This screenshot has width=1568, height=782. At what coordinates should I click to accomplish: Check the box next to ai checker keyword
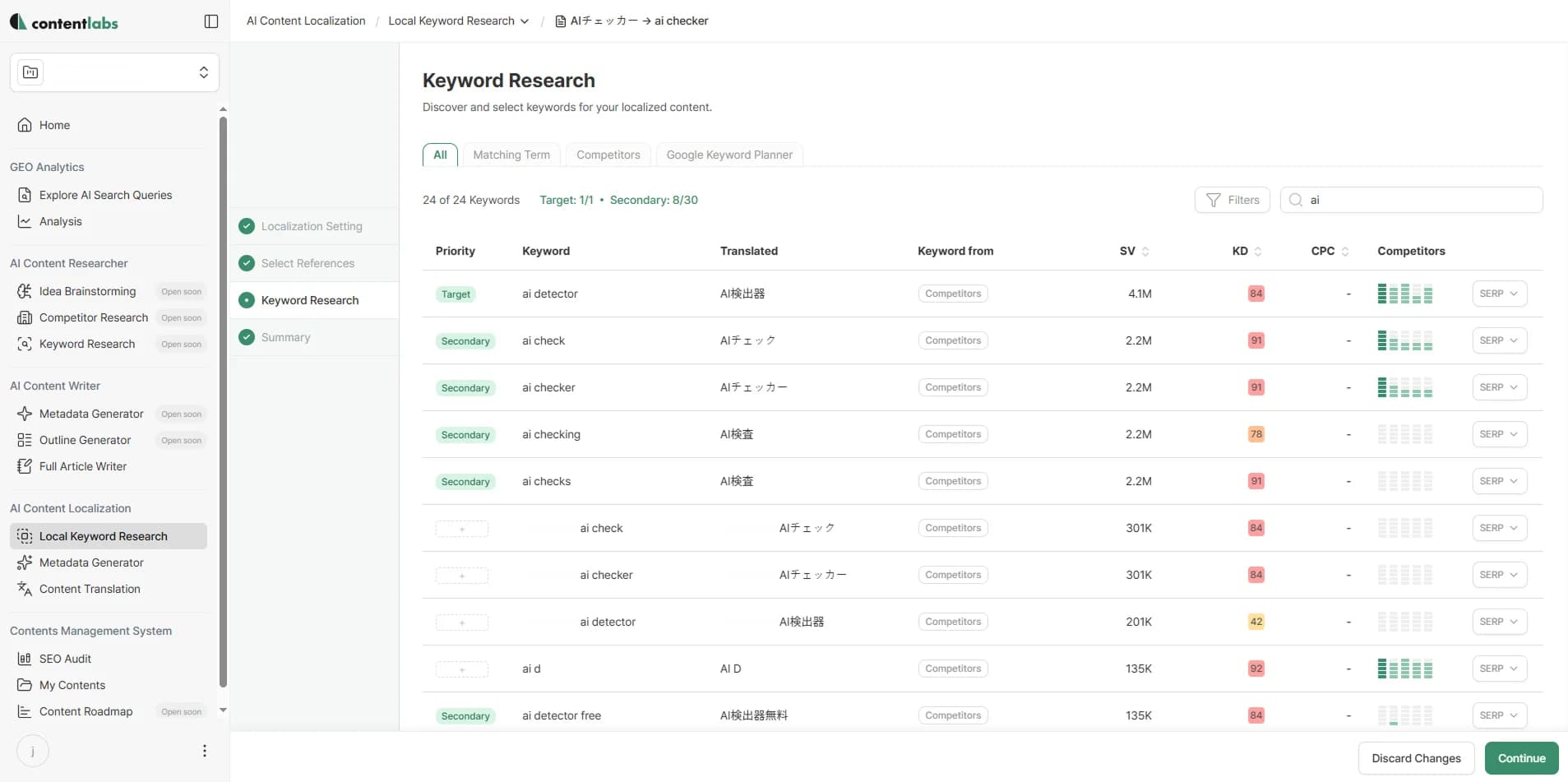click(462, 576)
